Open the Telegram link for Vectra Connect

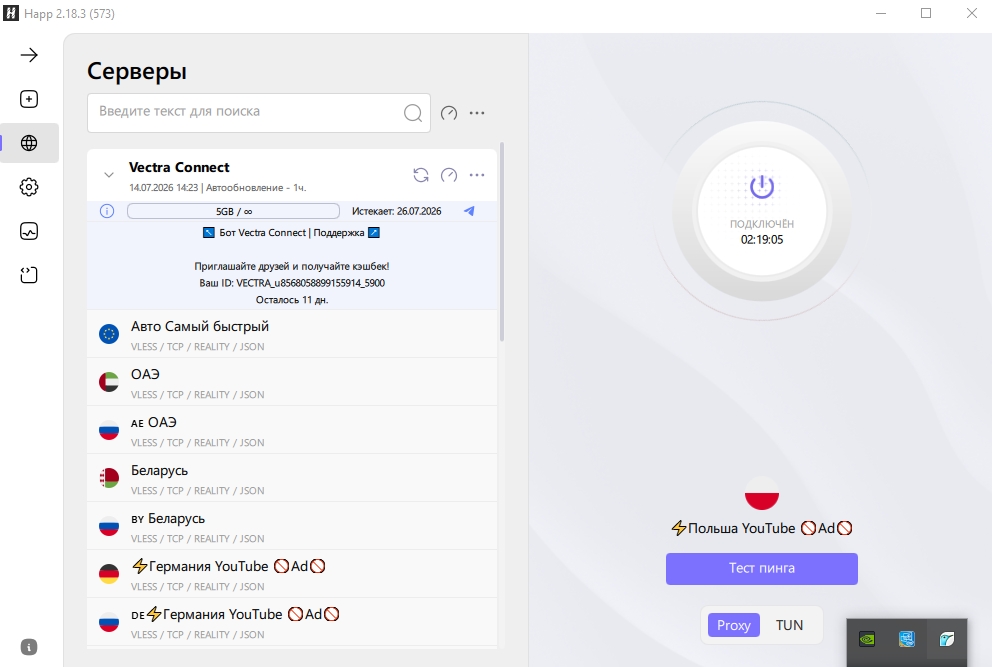point(469,211)
